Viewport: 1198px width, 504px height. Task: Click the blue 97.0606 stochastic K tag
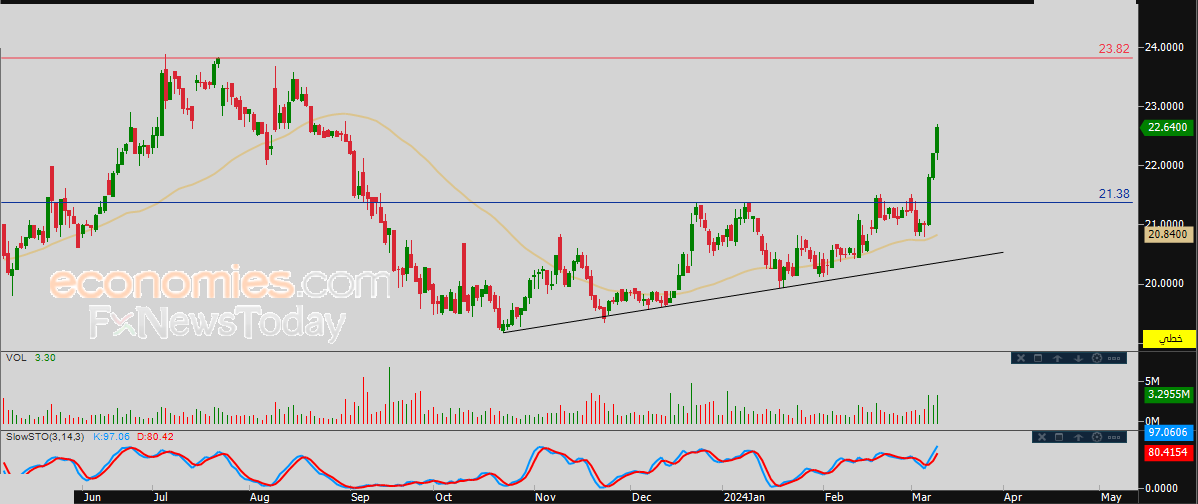click(x=1168, y=433)
